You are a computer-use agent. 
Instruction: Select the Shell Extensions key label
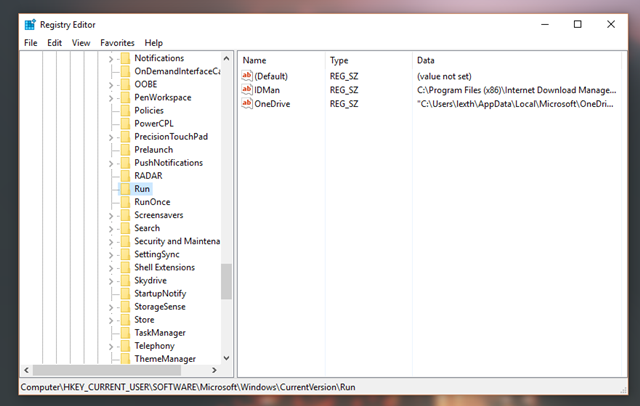(x=164, y=267)
